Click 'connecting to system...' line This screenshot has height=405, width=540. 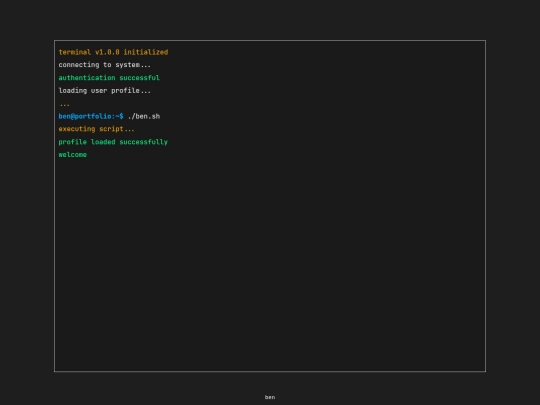tap(105, 65)
